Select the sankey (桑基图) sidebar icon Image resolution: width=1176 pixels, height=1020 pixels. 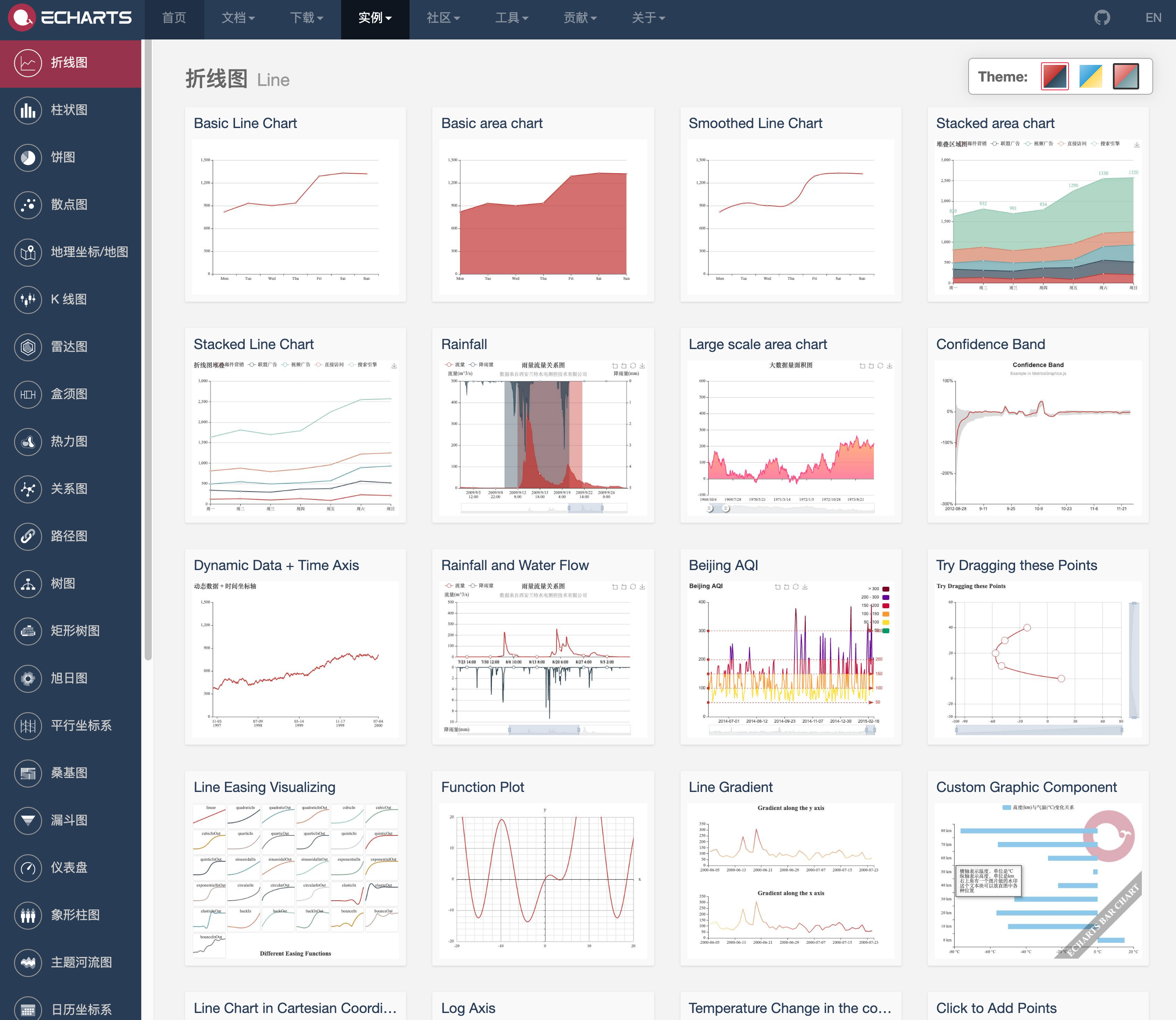(x=28, y=773)
